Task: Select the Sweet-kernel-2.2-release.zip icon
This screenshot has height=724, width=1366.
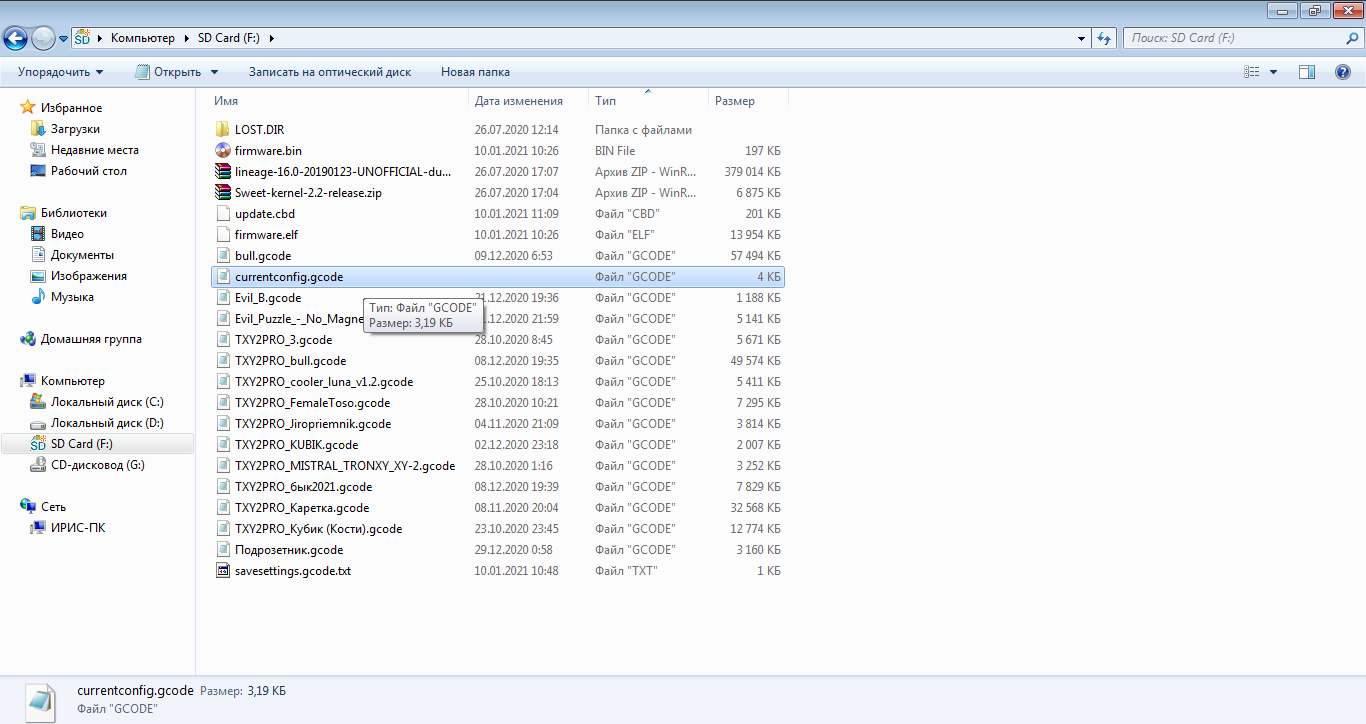Action: (223, 193)
